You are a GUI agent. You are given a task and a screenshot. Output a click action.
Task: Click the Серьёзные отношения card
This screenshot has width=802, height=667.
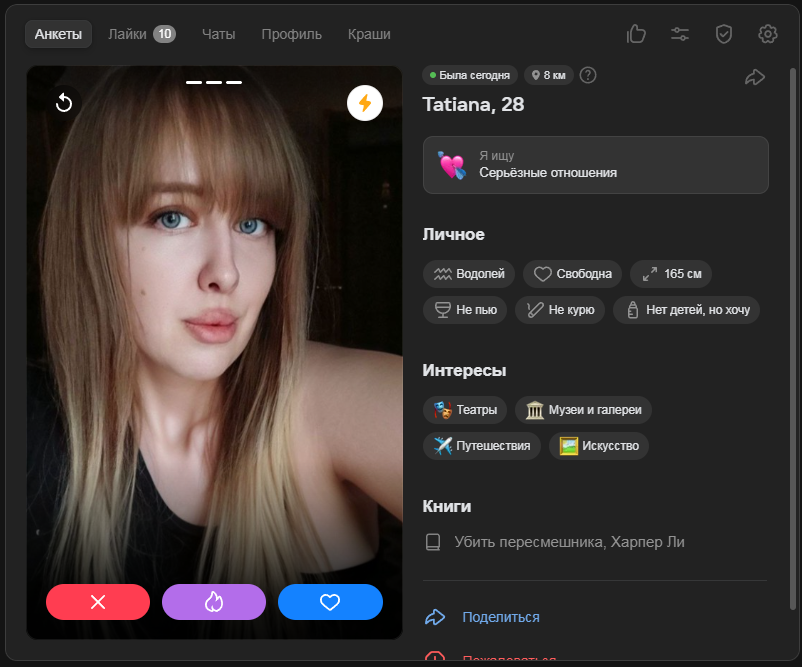point(595,165)
